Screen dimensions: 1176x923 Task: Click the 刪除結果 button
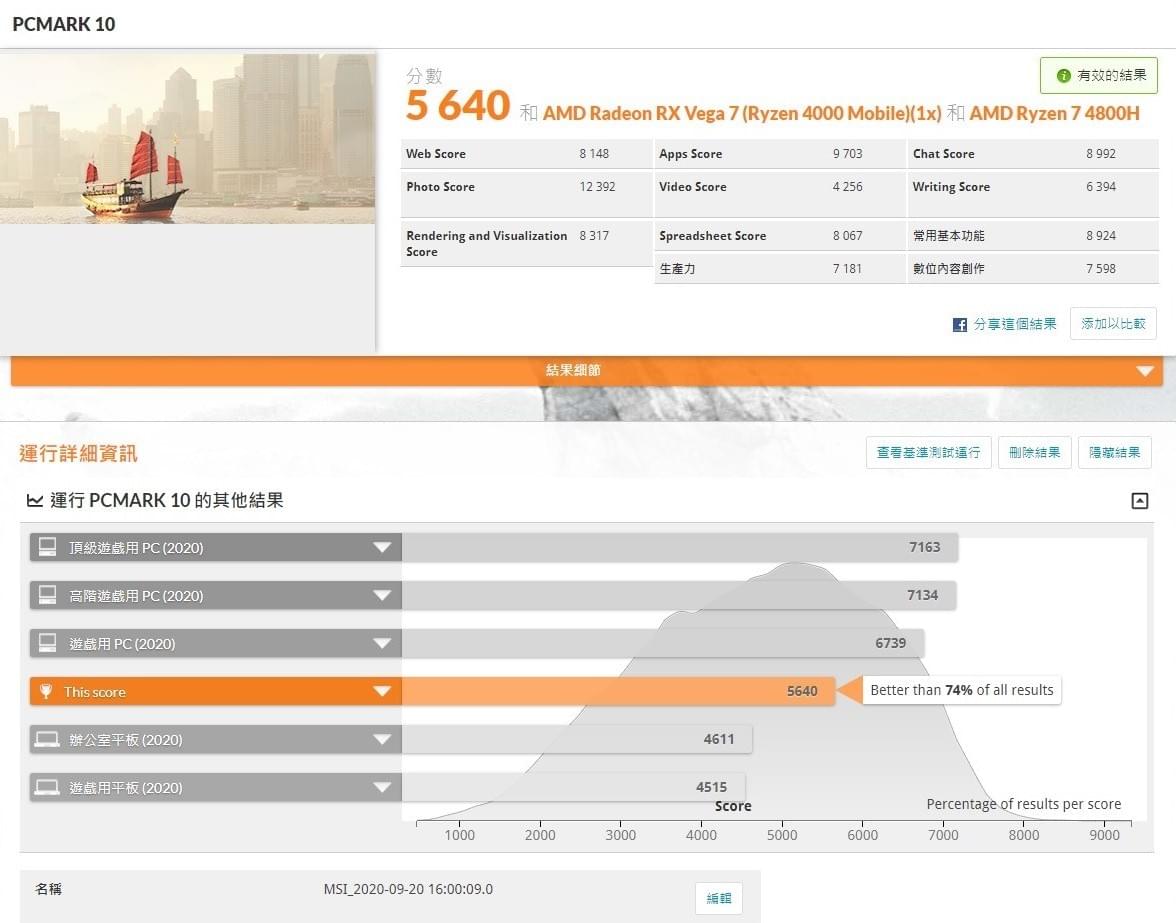tap(1034, 452)
